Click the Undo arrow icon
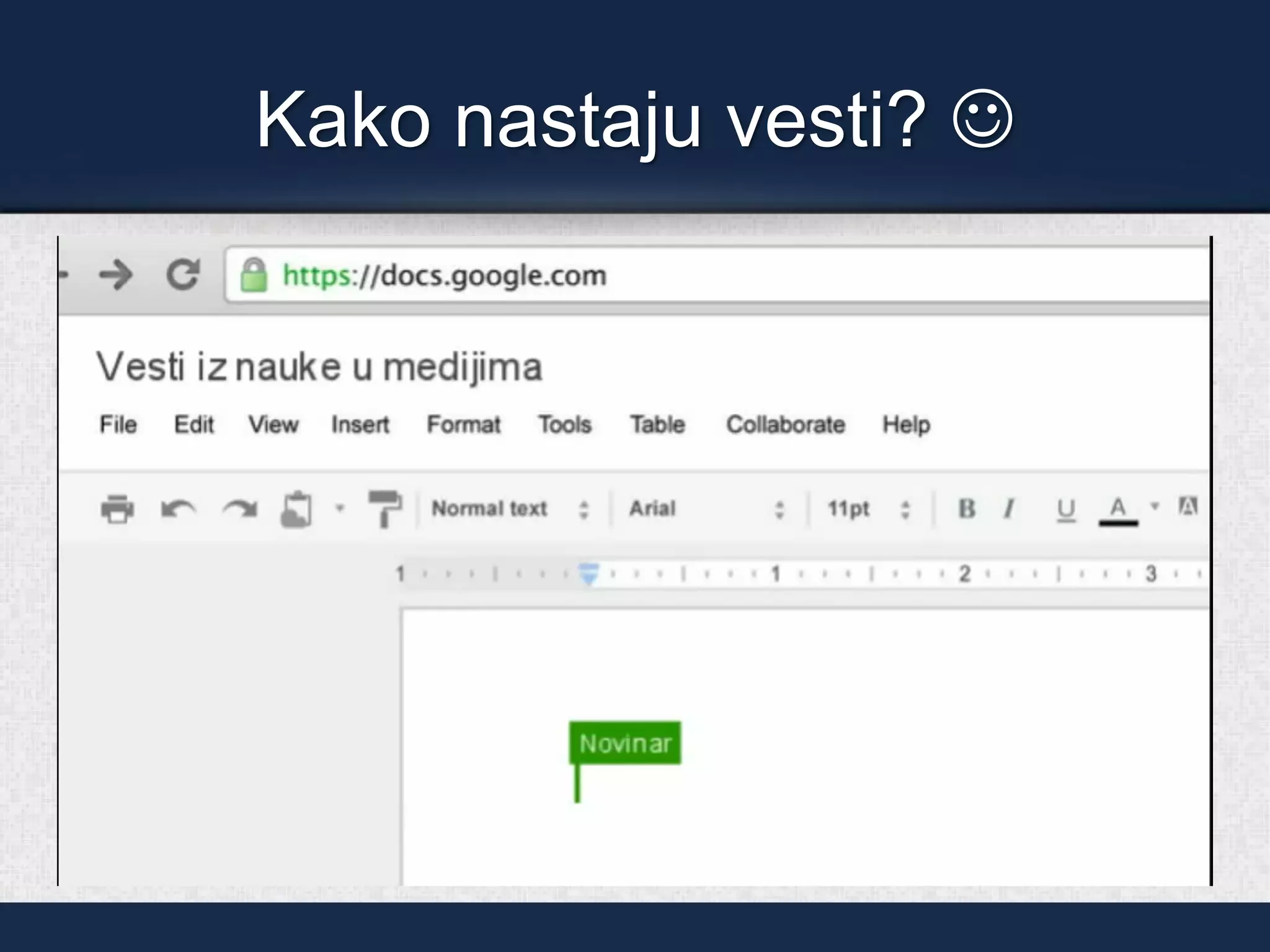Viewport: 1270px width, 952px height. (x=178, y=509)
